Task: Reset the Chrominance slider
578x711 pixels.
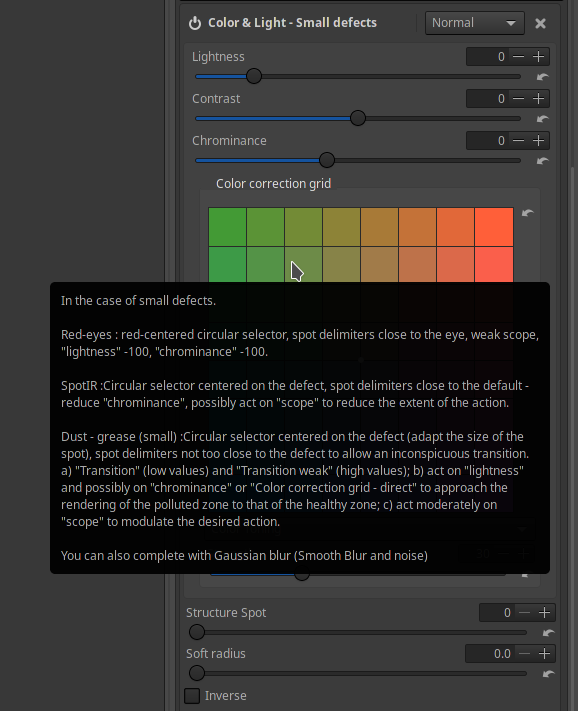Action: pos(543,161)
